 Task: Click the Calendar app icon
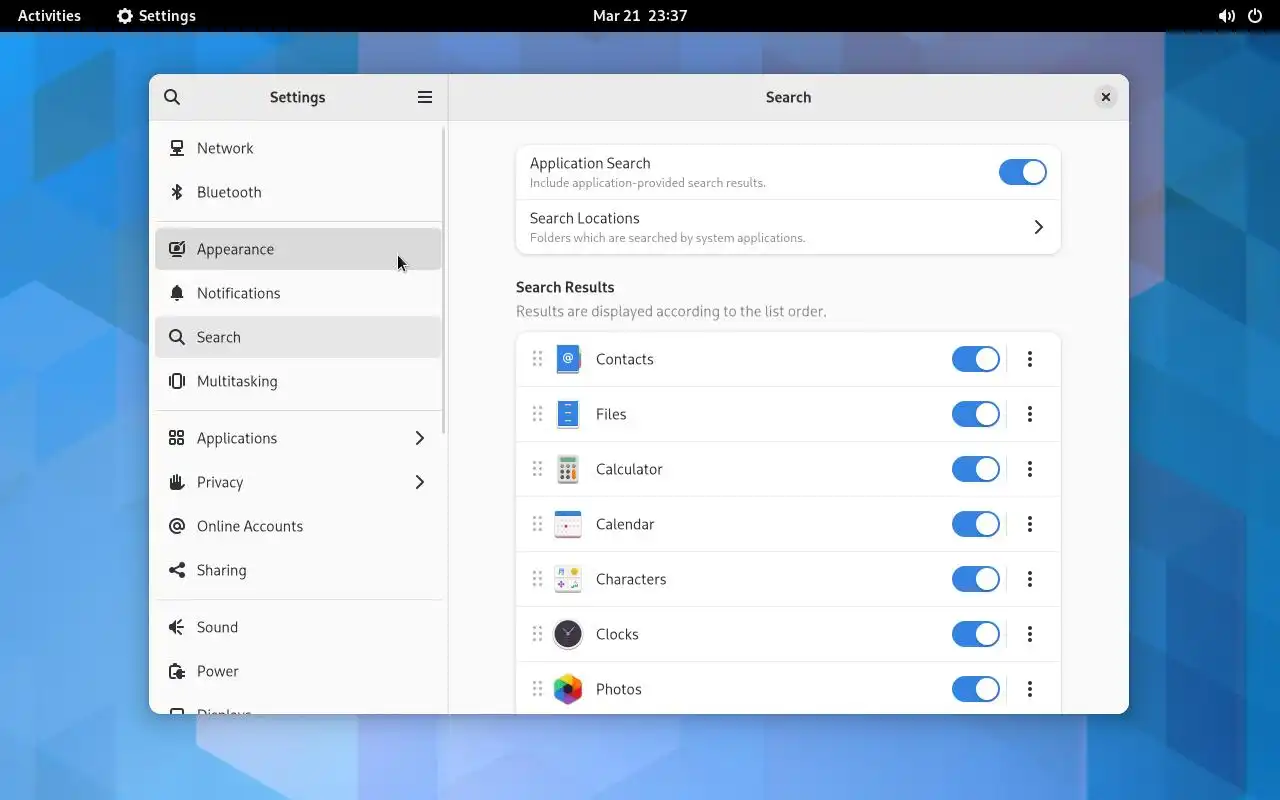pos(568,524)
